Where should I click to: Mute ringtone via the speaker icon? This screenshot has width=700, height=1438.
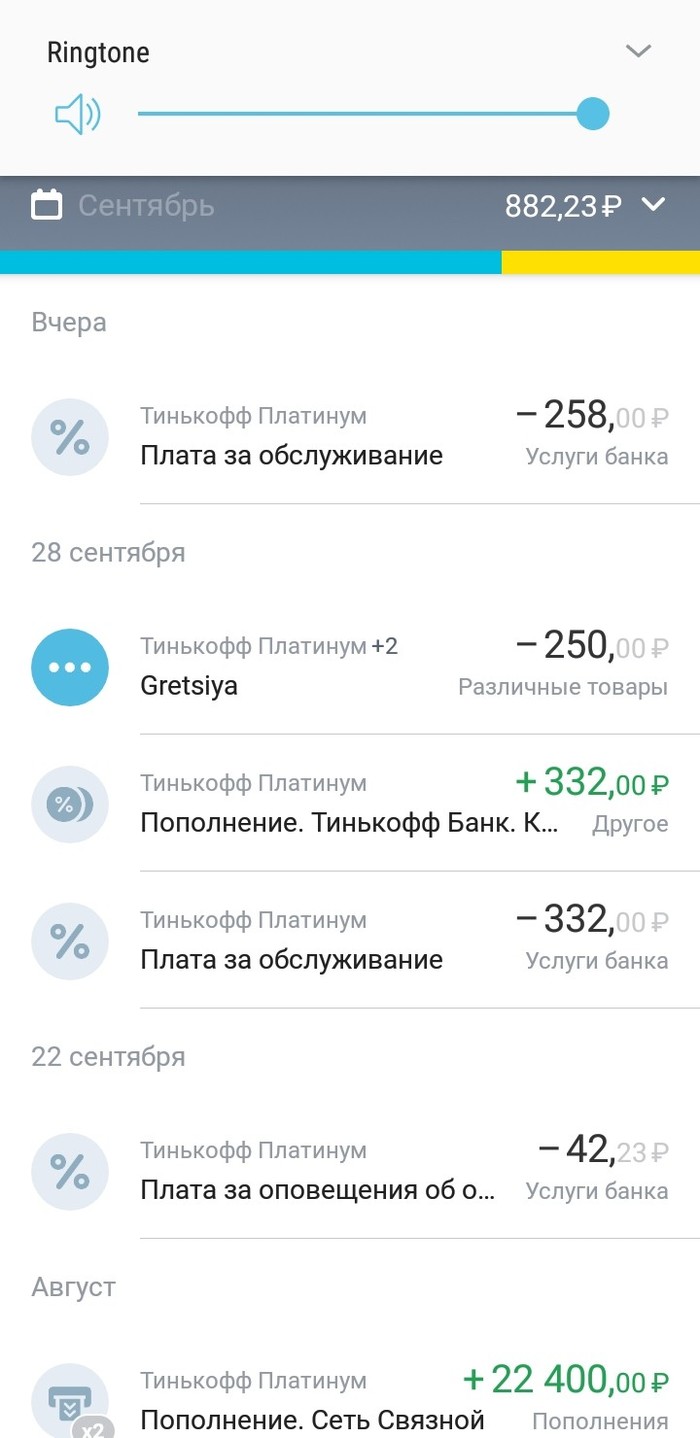click(x=77, y=115)
